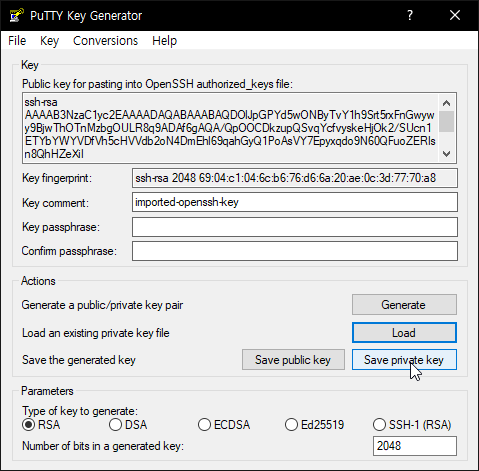
Task: Click the 'Key fingerprint:' label
Action: [57, 178]
